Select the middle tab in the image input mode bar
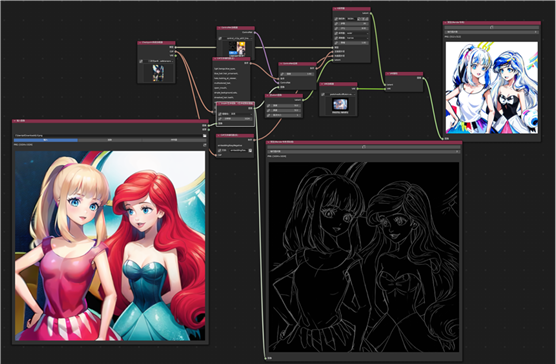This screenshot has width=556, height=364. pos(110,140)
